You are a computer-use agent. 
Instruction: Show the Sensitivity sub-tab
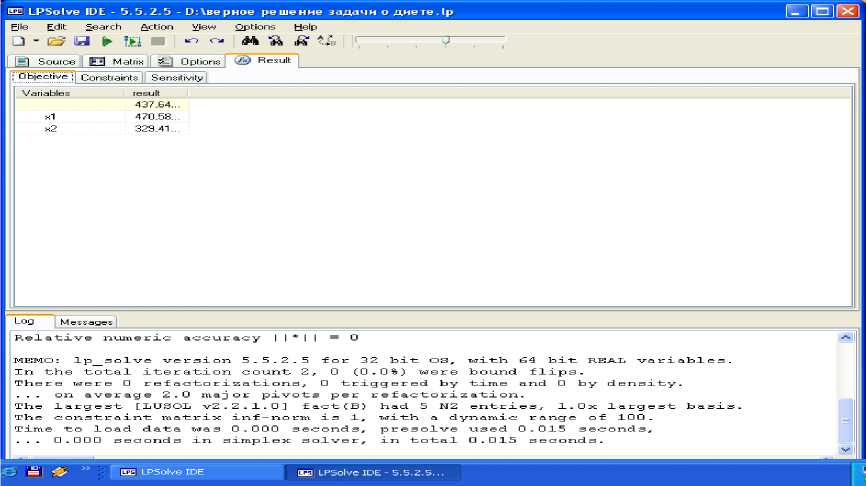(x=177, y=77)
